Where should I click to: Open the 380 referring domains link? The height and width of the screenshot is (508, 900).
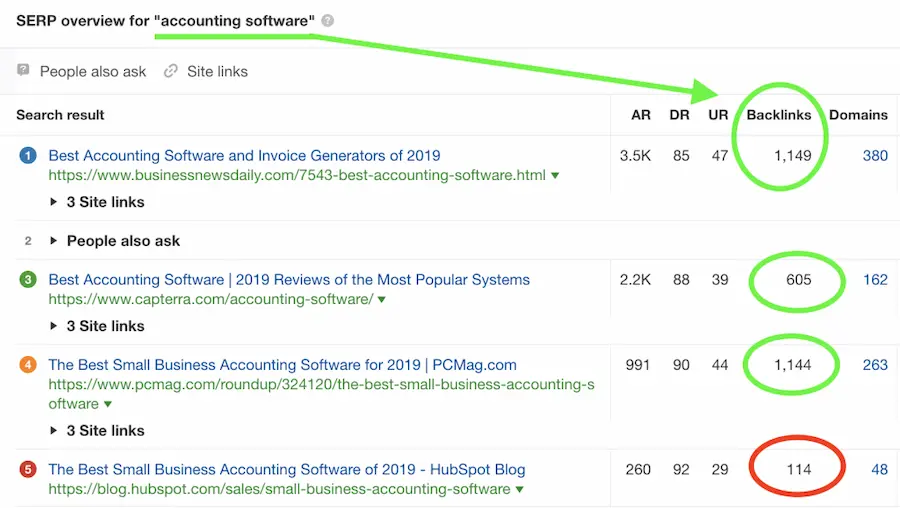coord(875,156)
